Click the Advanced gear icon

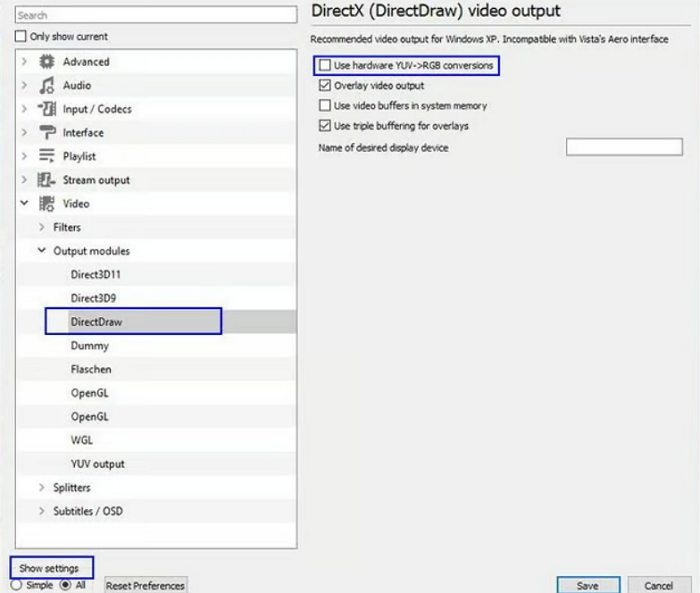tap(46, 62)
